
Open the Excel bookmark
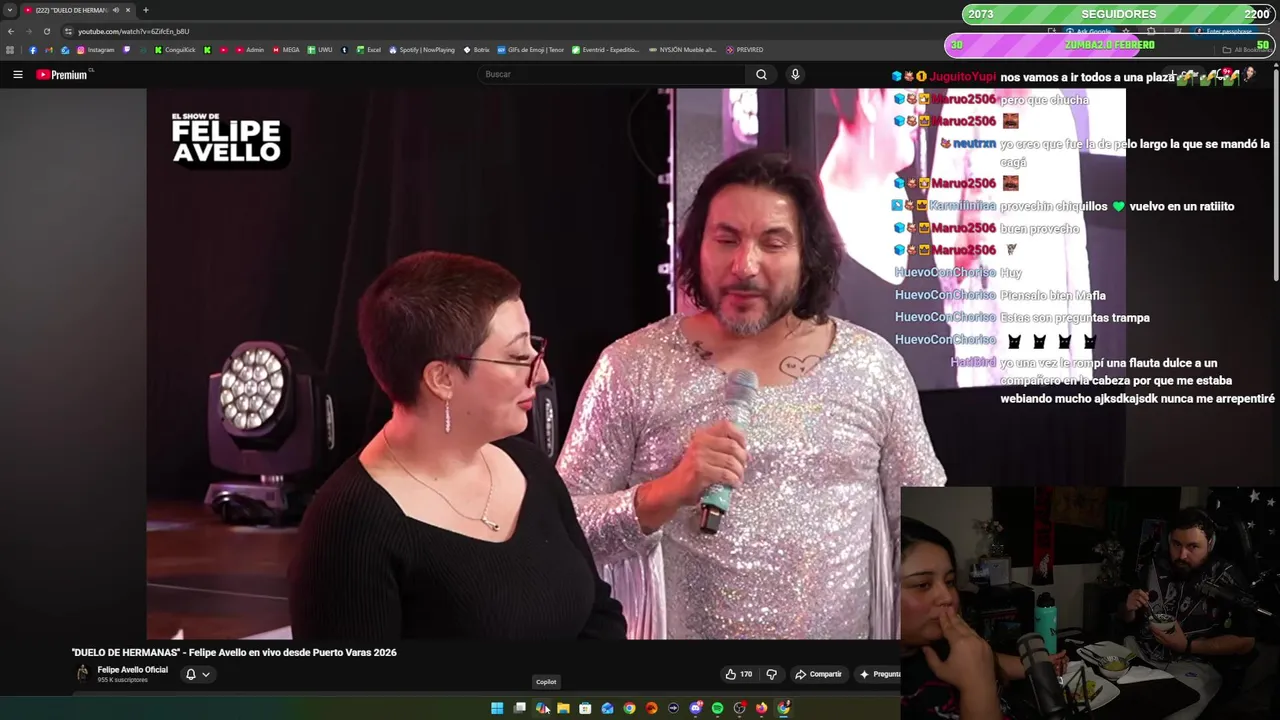coord(368,50)
